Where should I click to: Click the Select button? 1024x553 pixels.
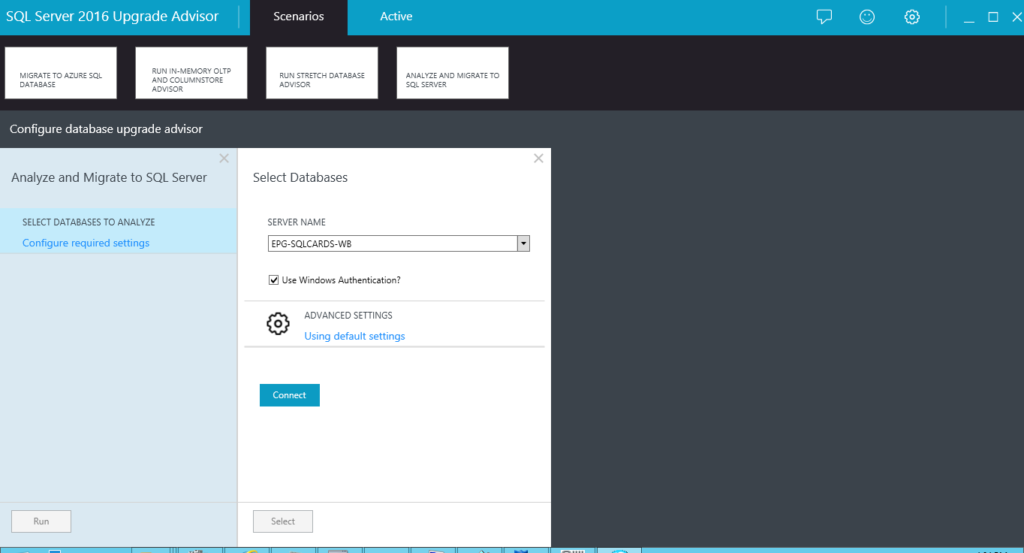(x=283, y=521)
